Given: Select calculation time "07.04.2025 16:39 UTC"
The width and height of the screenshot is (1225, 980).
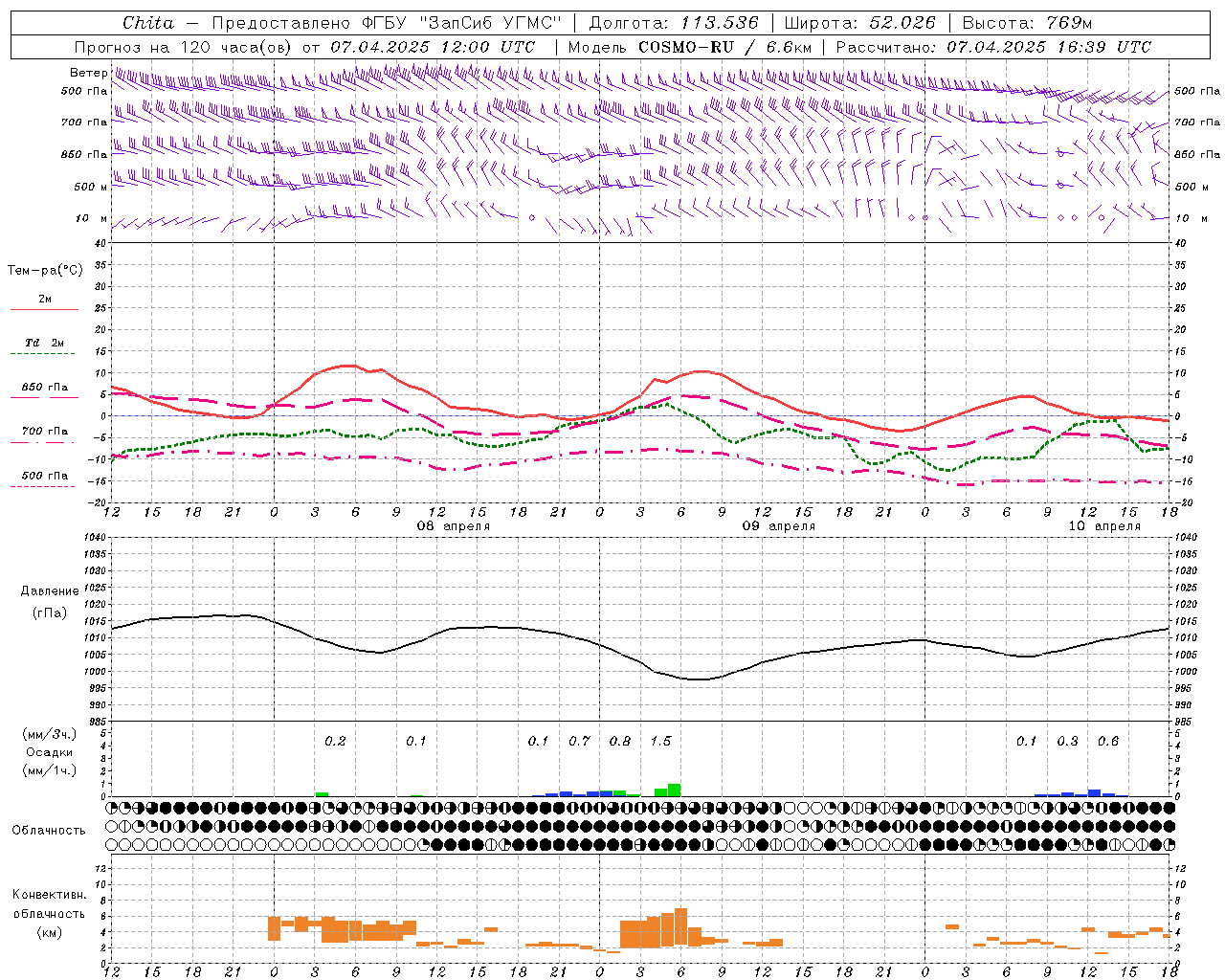Looking at the screenshot, I should (1049, 47).
